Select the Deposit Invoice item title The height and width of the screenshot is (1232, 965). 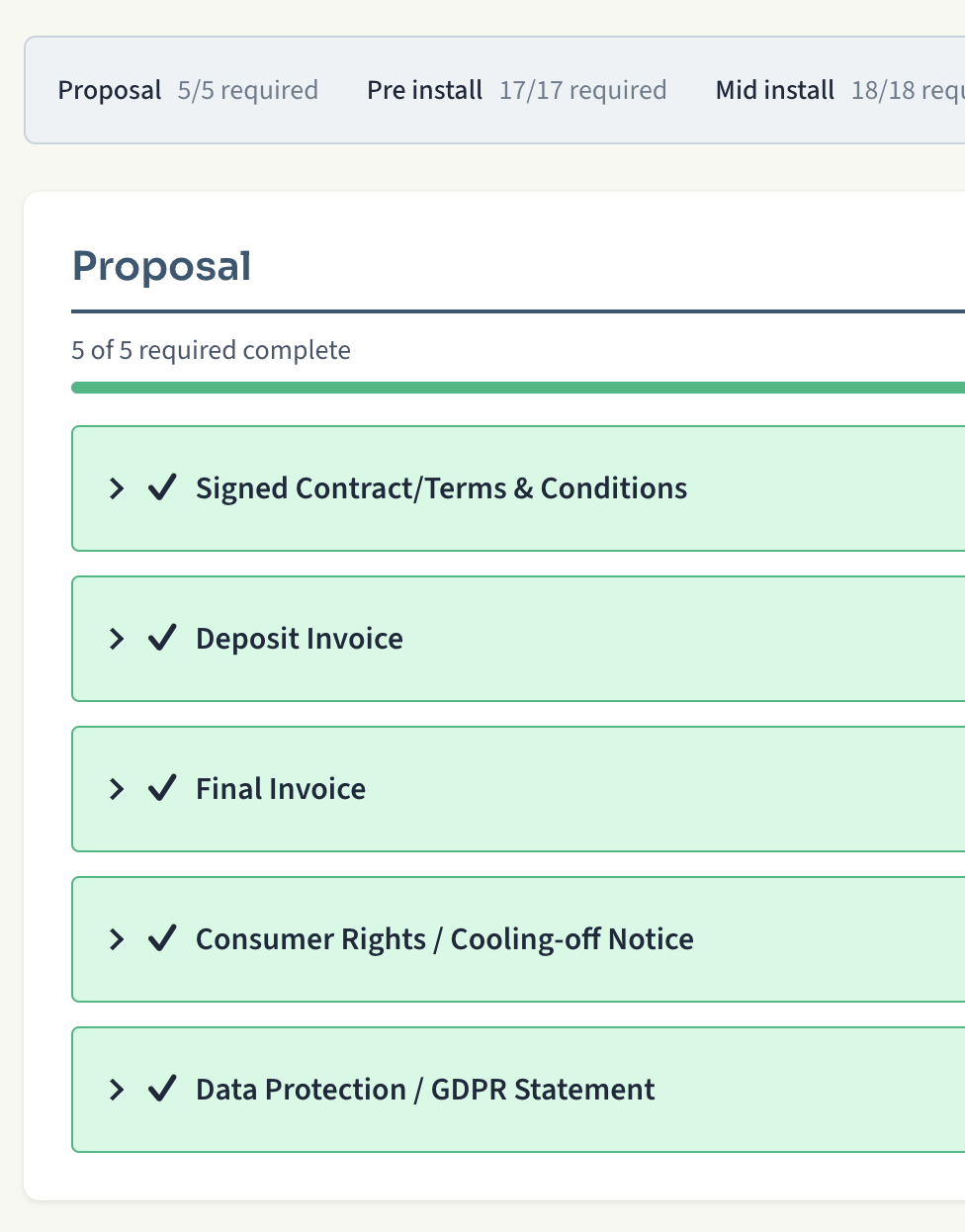tap(299, 639)
